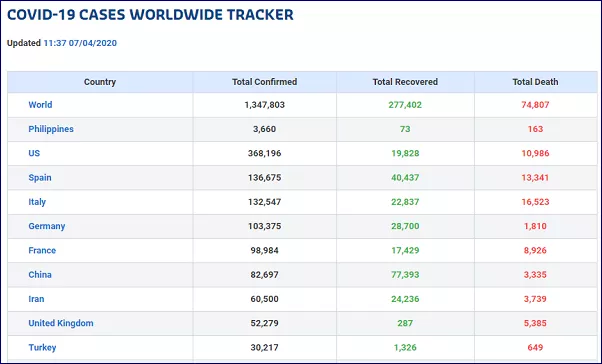Viewport: 602px width, 364px height.
Task: Open the Philippines country link
Action: pos(51,129)
